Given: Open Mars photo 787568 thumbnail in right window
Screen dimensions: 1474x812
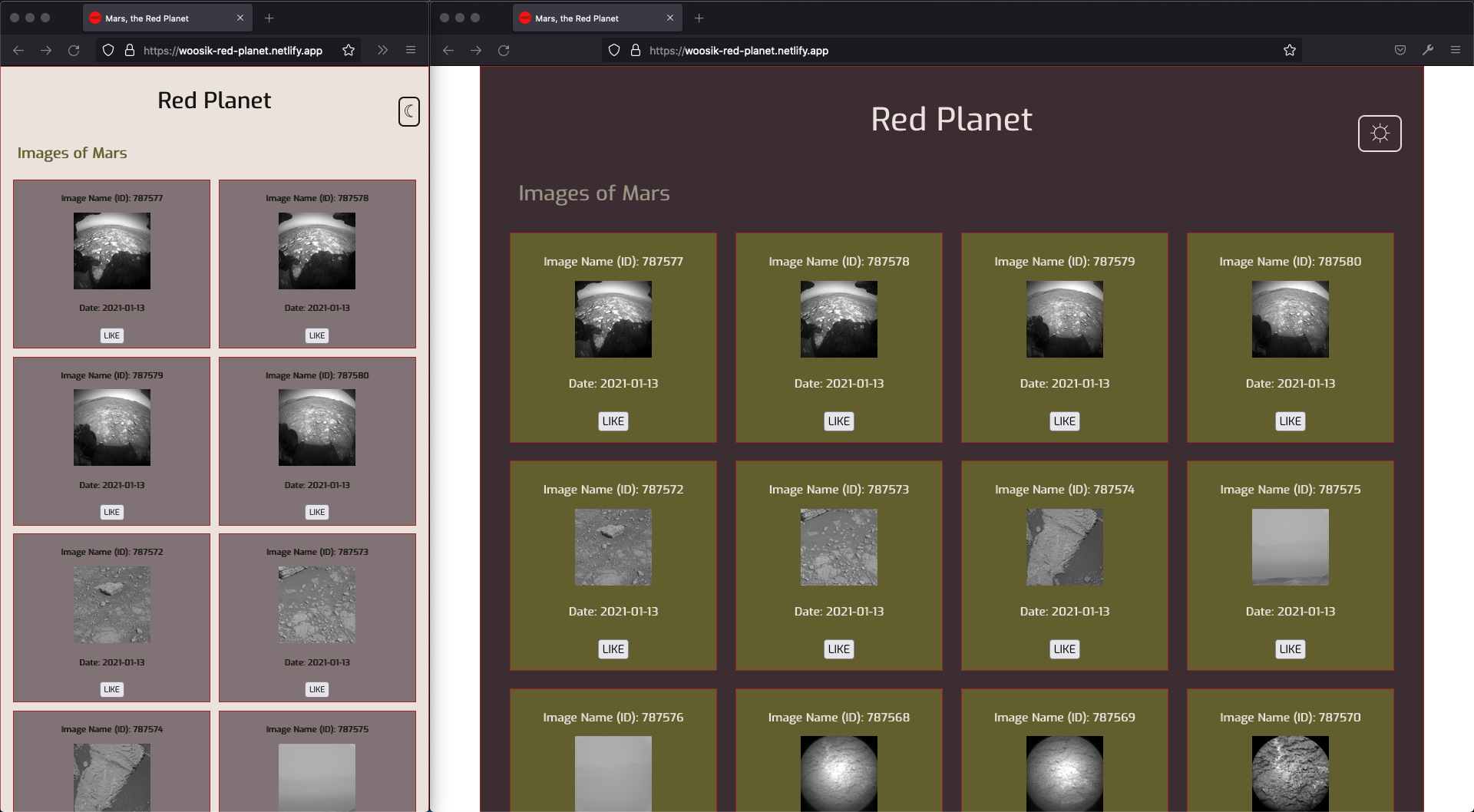Looking at the screenshot, I should [839, 774].
